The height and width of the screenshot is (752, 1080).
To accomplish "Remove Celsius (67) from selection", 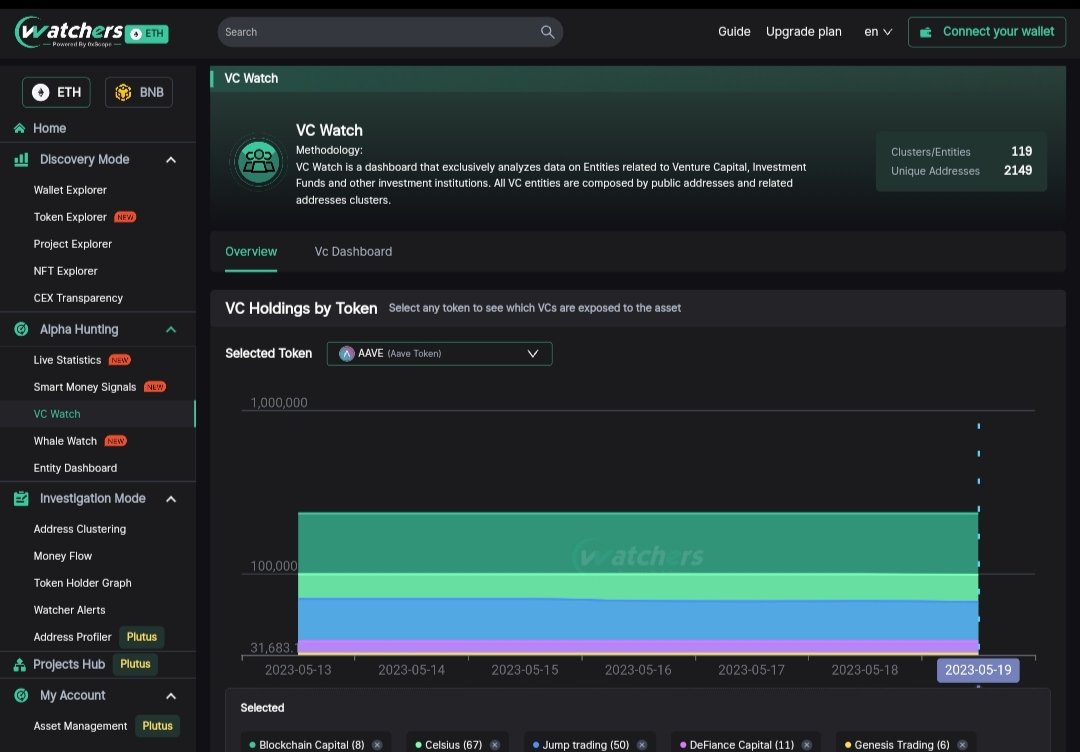I will click(495, 744).
